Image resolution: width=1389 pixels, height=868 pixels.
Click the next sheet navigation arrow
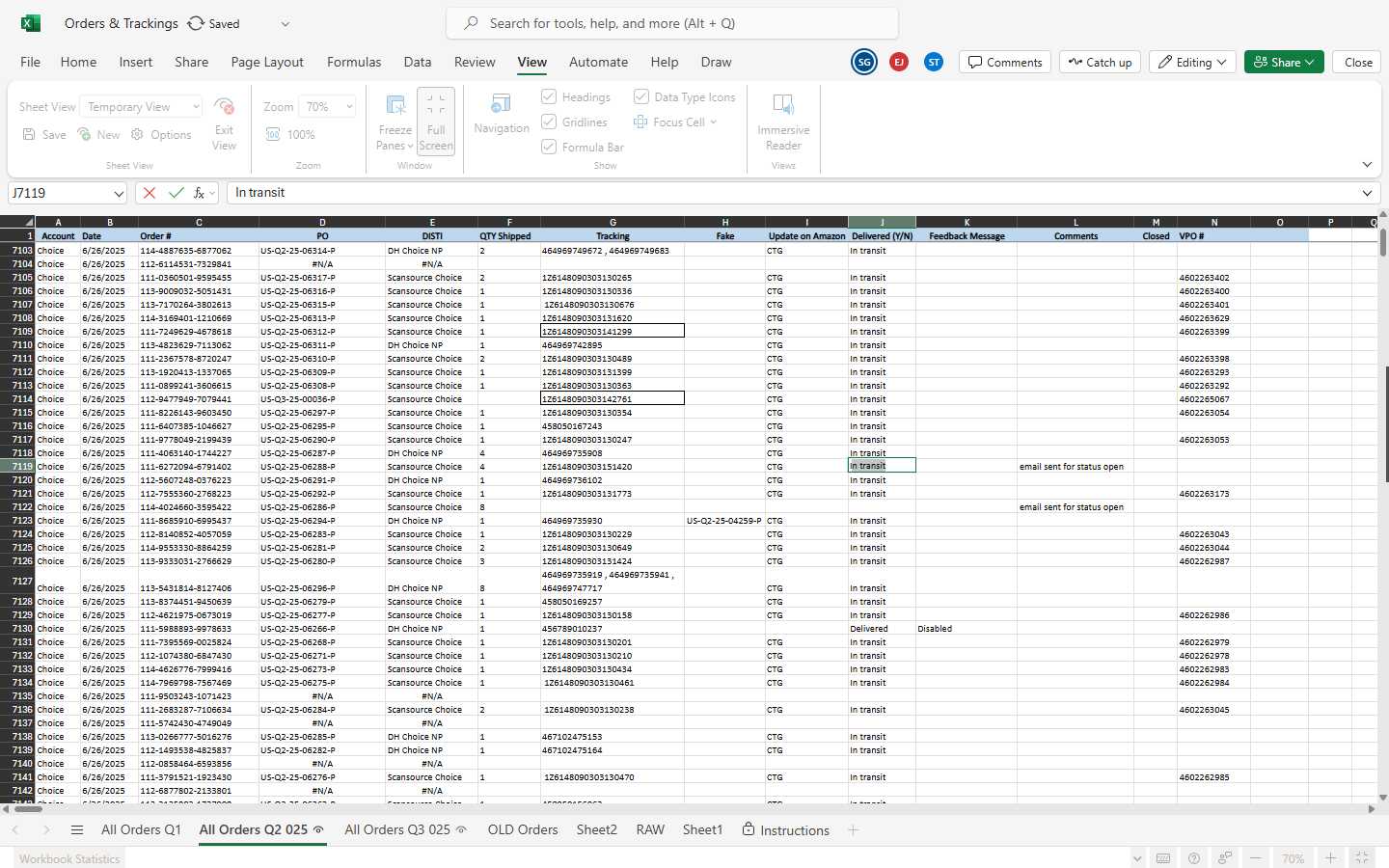click(x=45, y=829)
